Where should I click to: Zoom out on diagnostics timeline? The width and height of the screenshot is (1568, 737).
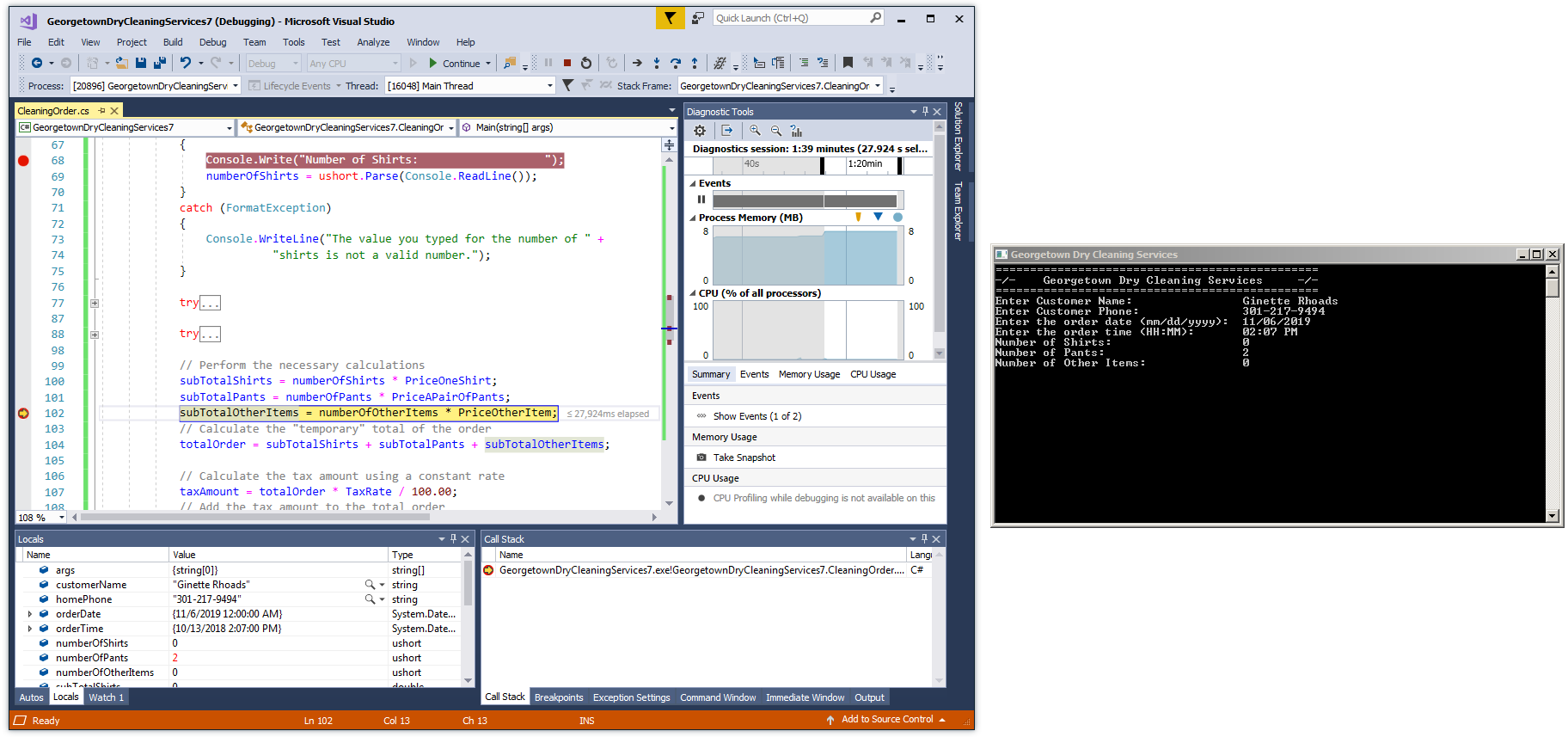tap(776, 131)
